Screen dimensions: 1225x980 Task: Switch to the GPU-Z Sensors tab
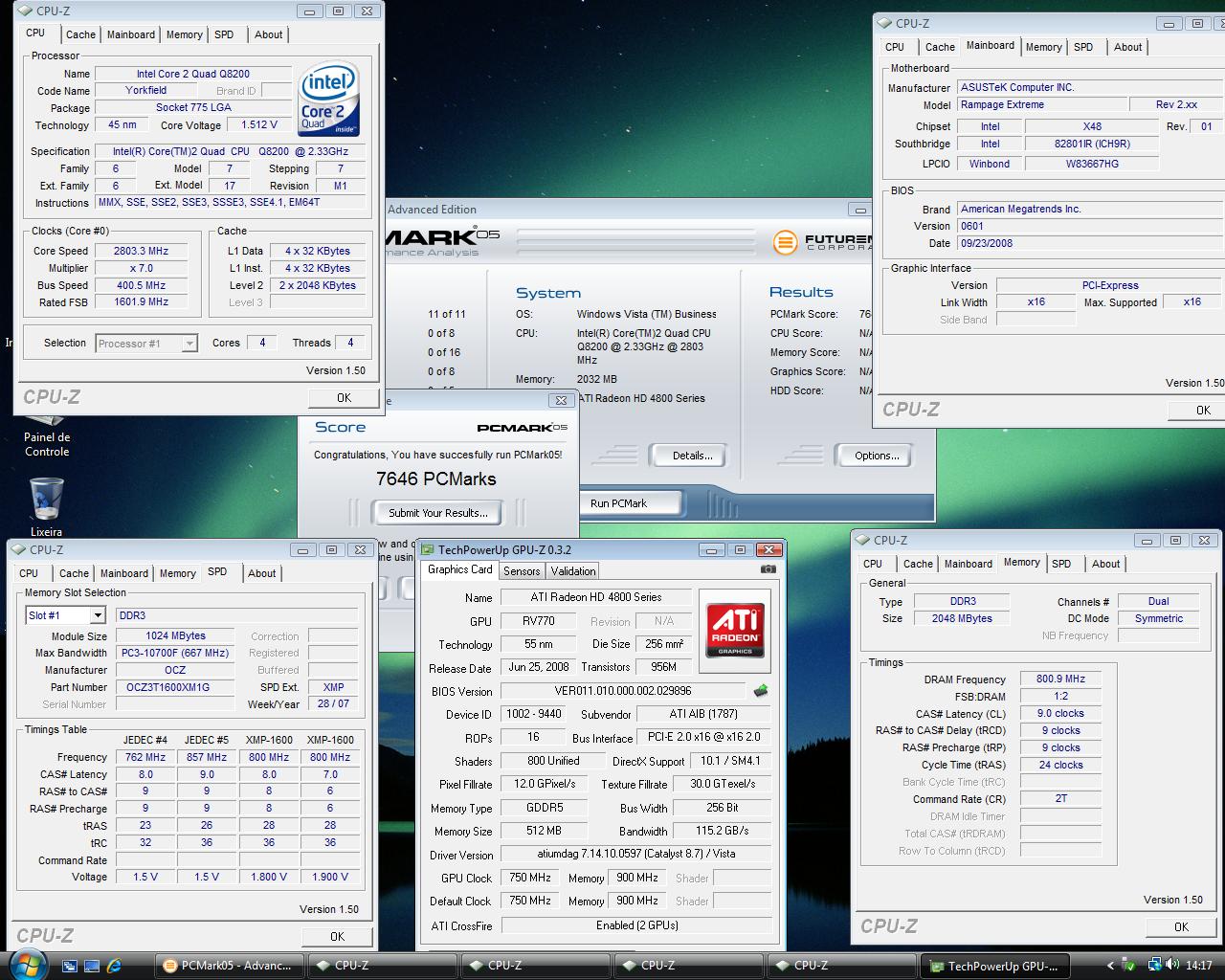tap(522, 571)
